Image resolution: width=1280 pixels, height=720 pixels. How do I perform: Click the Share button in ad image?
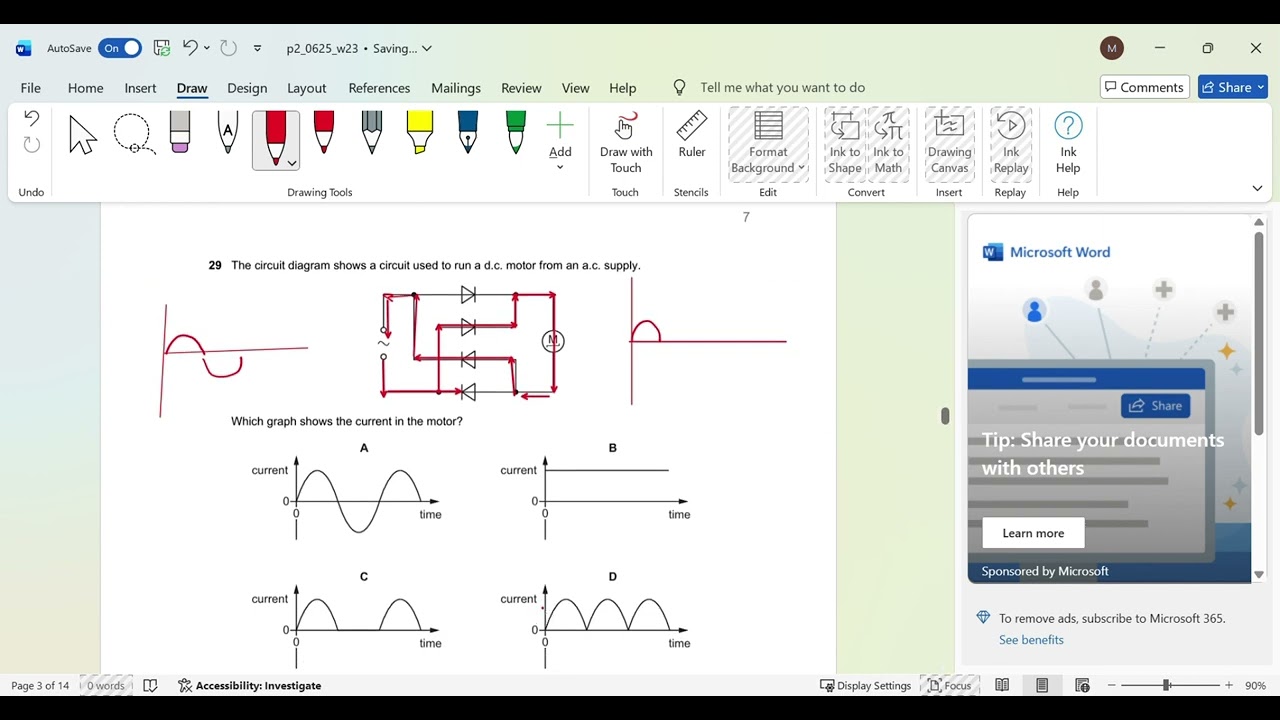(x=1156, y=406)
